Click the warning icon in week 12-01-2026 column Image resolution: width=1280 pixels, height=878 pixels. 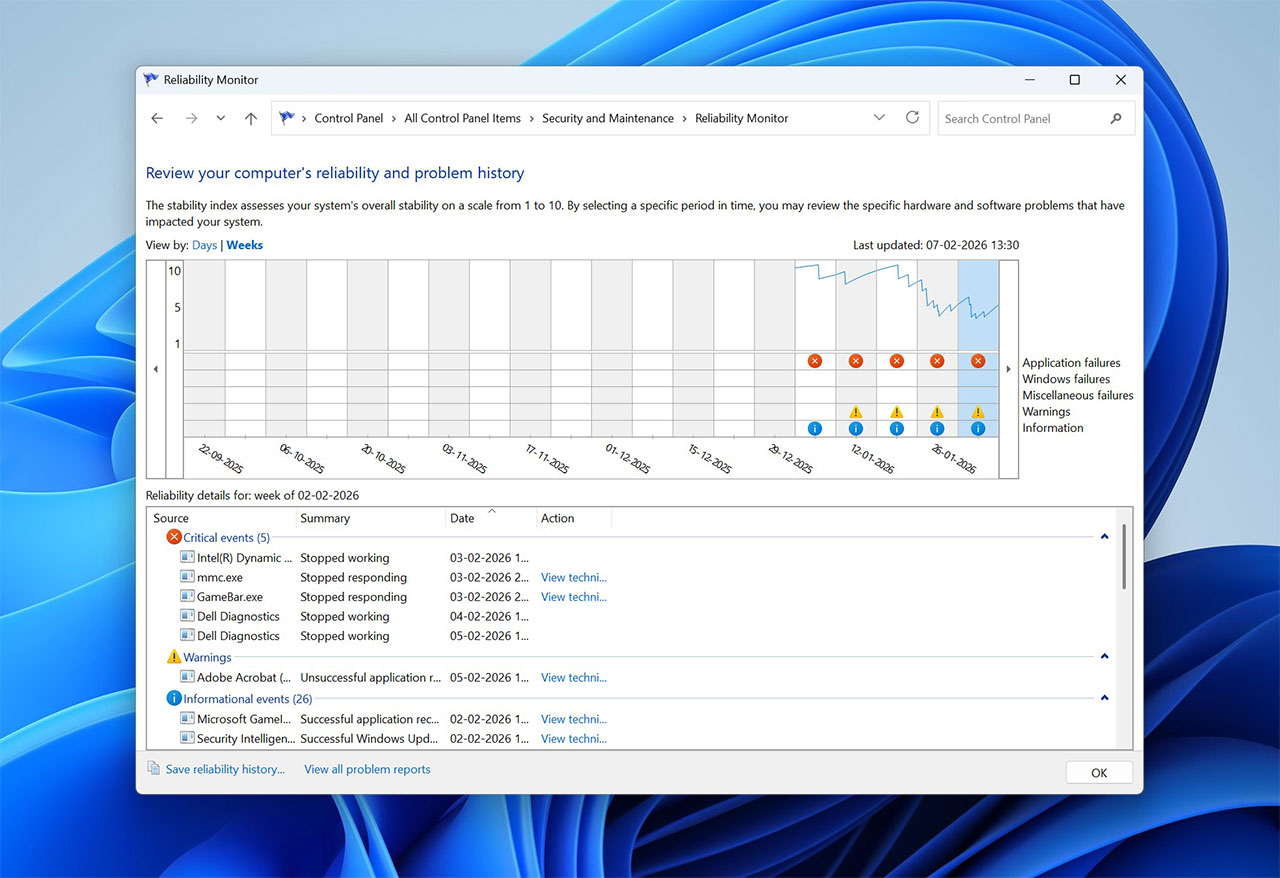856,412
